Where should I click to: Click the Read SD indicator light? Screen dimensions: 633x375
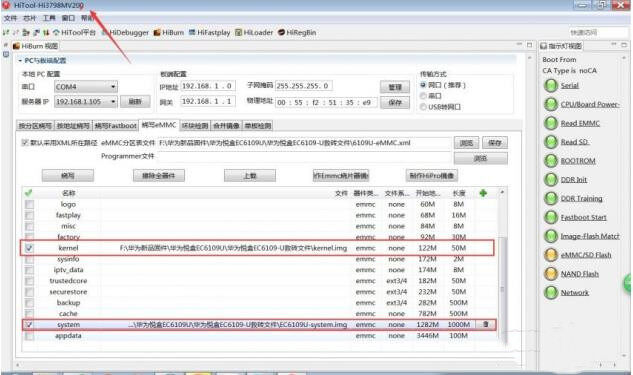[551, 142]
